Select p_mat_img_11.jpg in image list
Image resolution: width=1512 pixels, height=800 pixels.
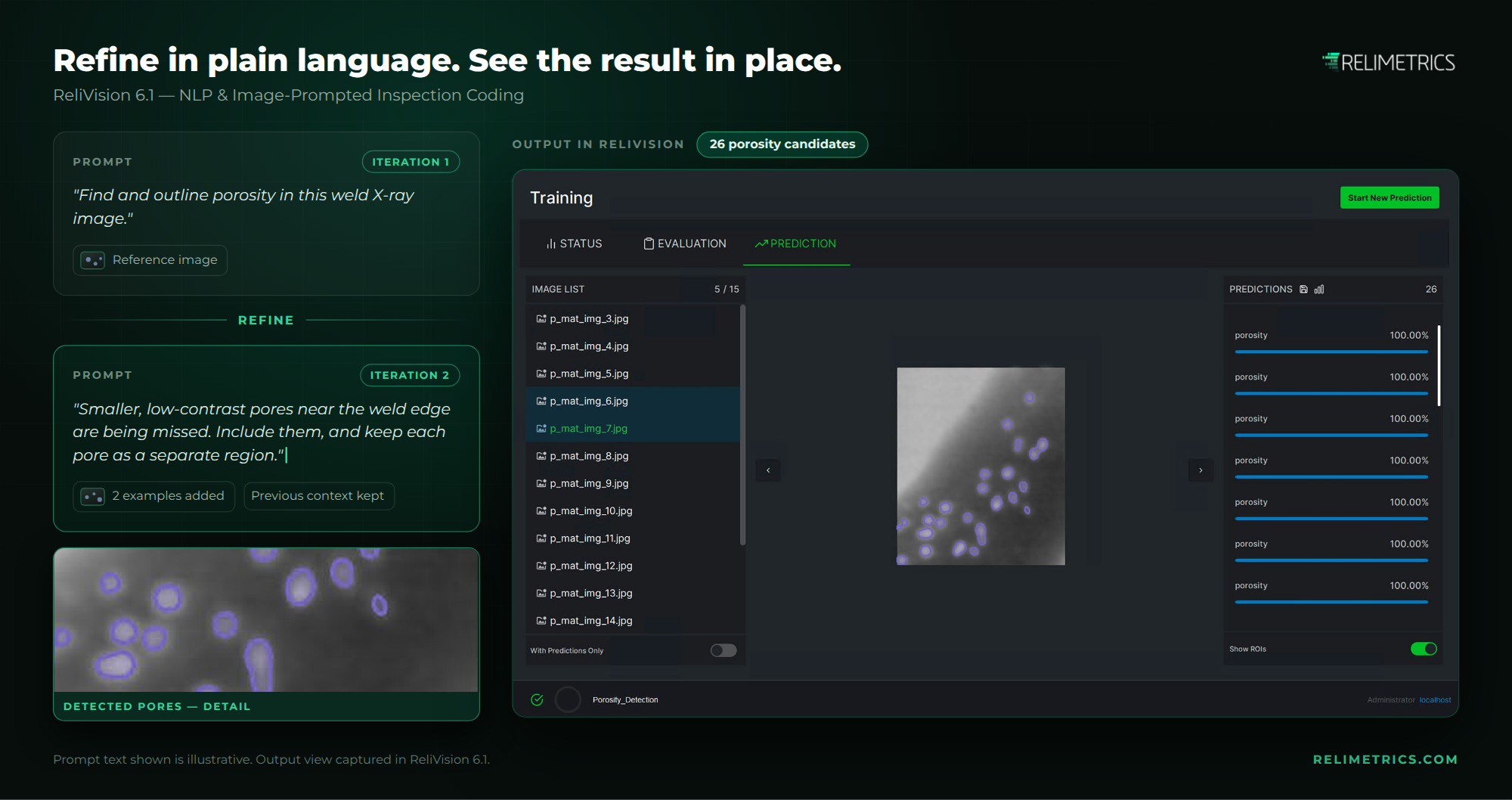tap(633, 538)
